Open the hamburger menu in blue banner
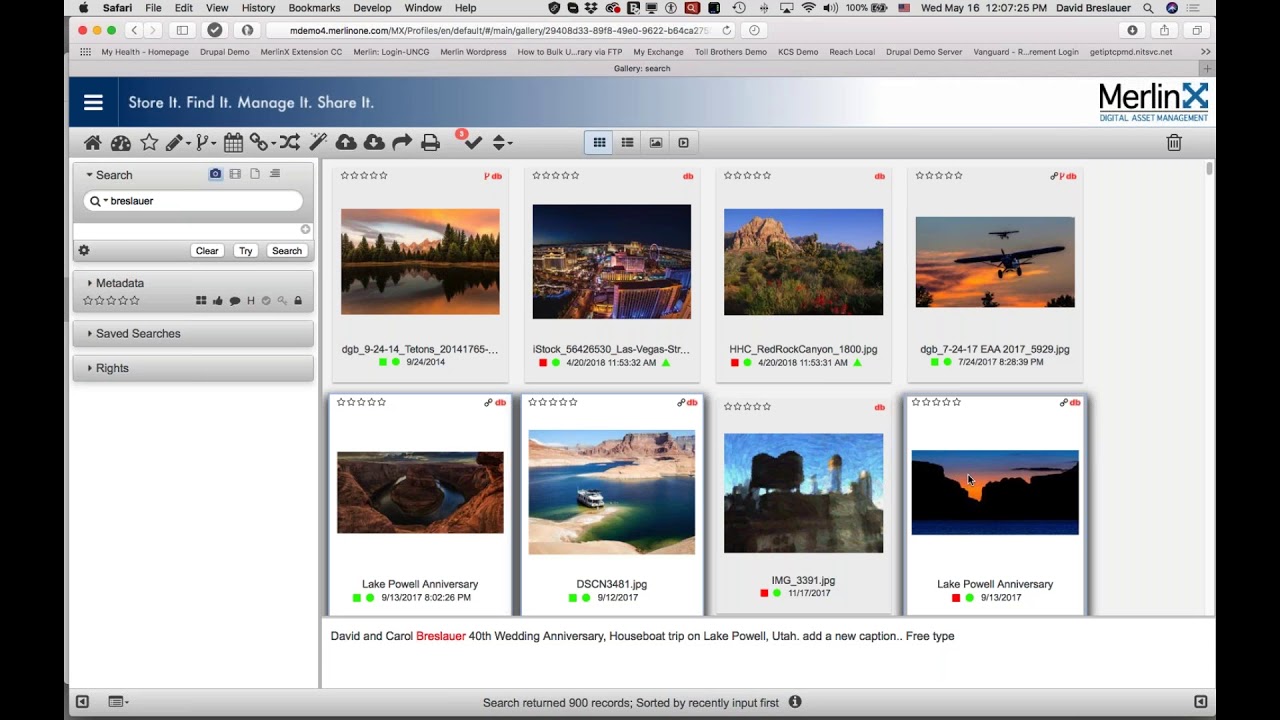Viewport: 1280px width, 720px height. 93,102
